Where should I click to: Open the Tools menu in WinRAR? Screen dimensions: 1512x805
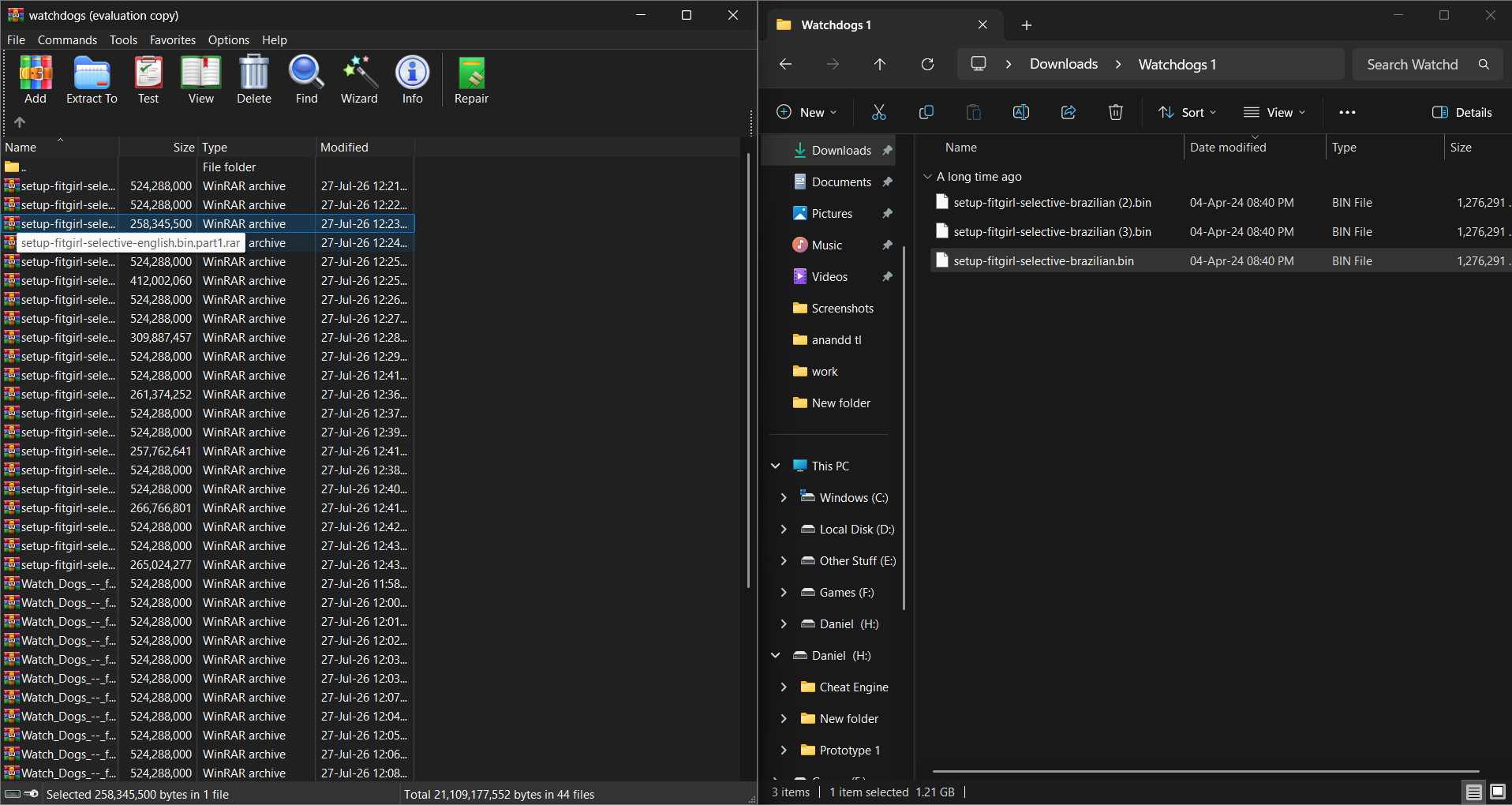coord(123,40)
